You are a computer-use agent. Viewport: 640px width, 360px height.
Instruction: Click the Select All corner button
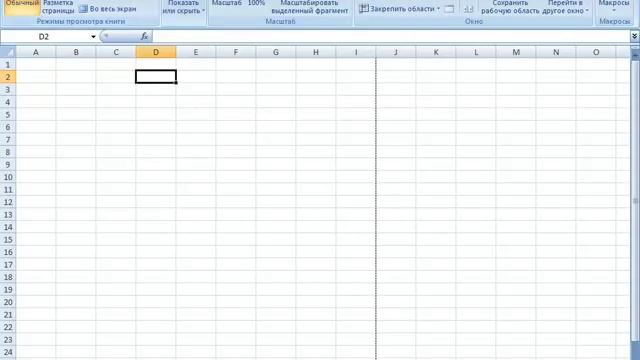point(8,52)
